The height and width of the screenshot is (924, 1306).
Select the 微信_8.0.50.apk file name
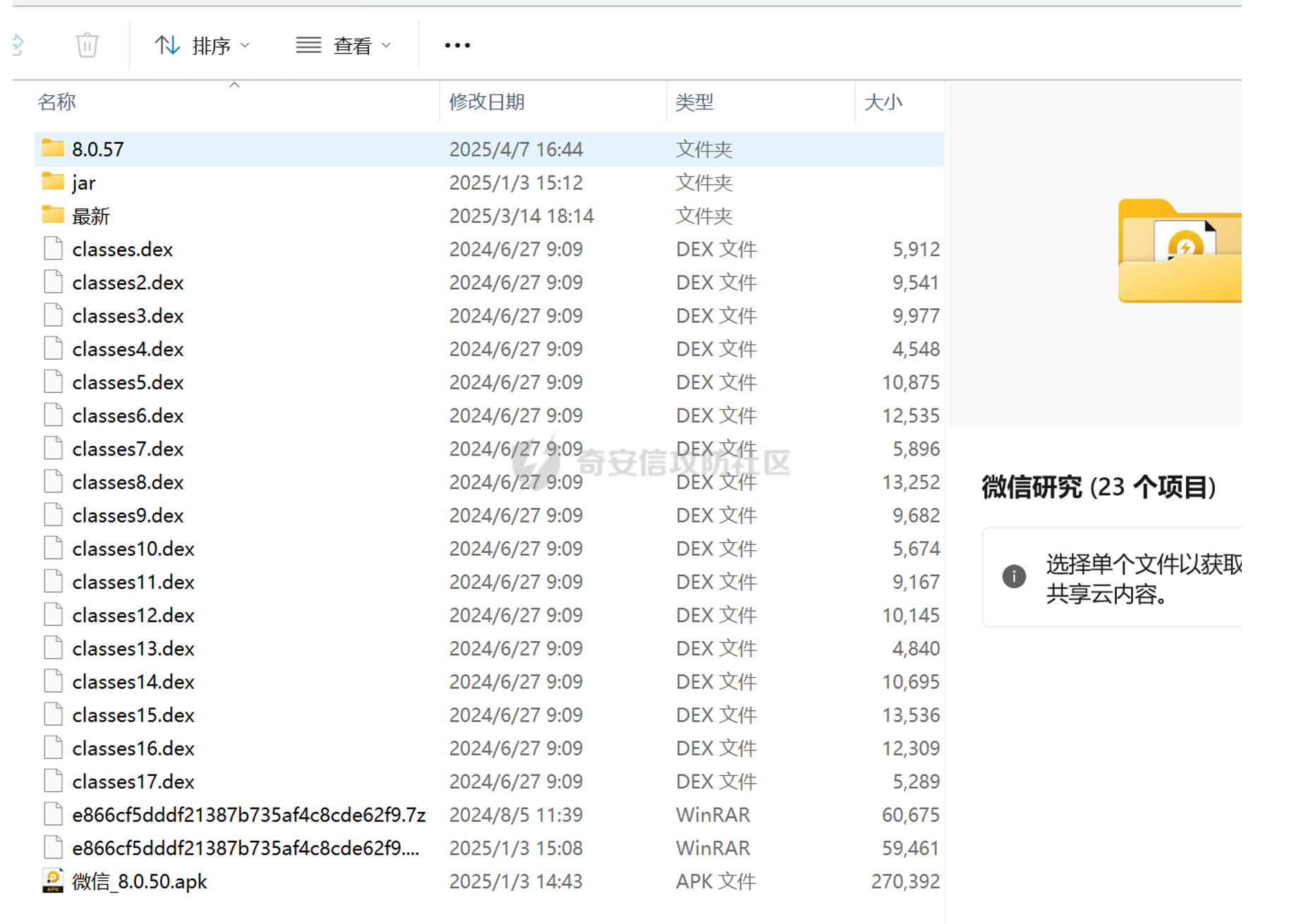140,881
